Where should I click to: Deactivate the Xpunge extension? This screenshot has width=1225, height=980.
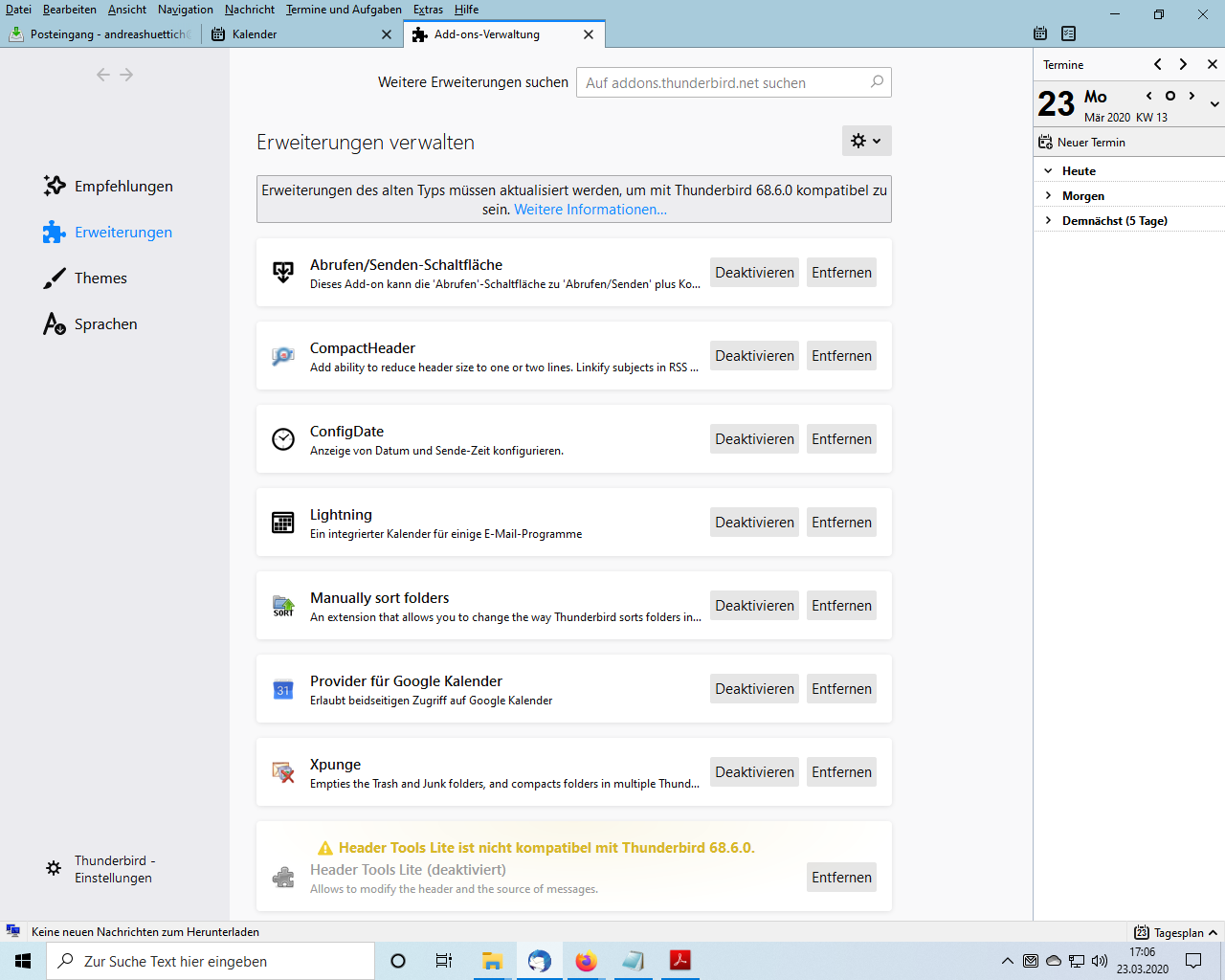point(754,772)
